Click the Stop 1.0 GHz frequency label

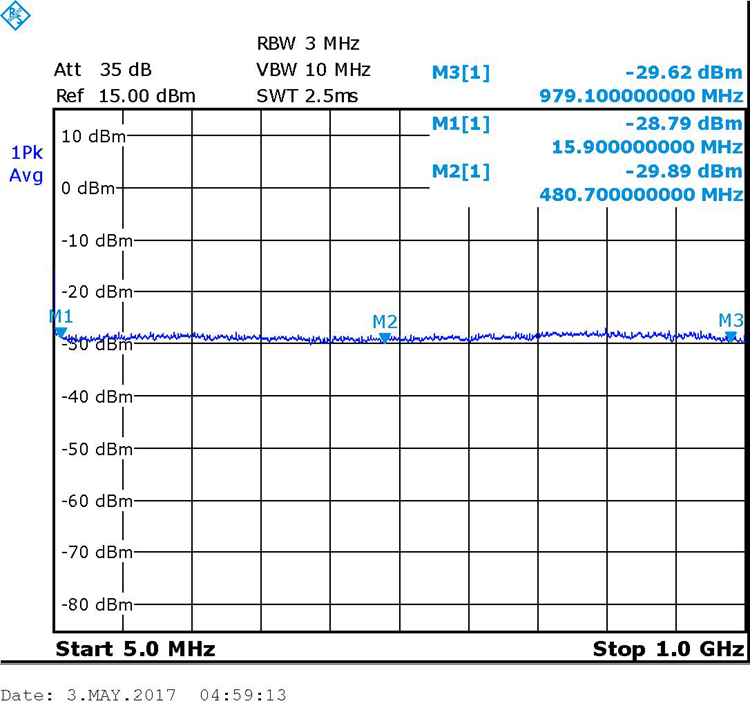tap(668, 649)
